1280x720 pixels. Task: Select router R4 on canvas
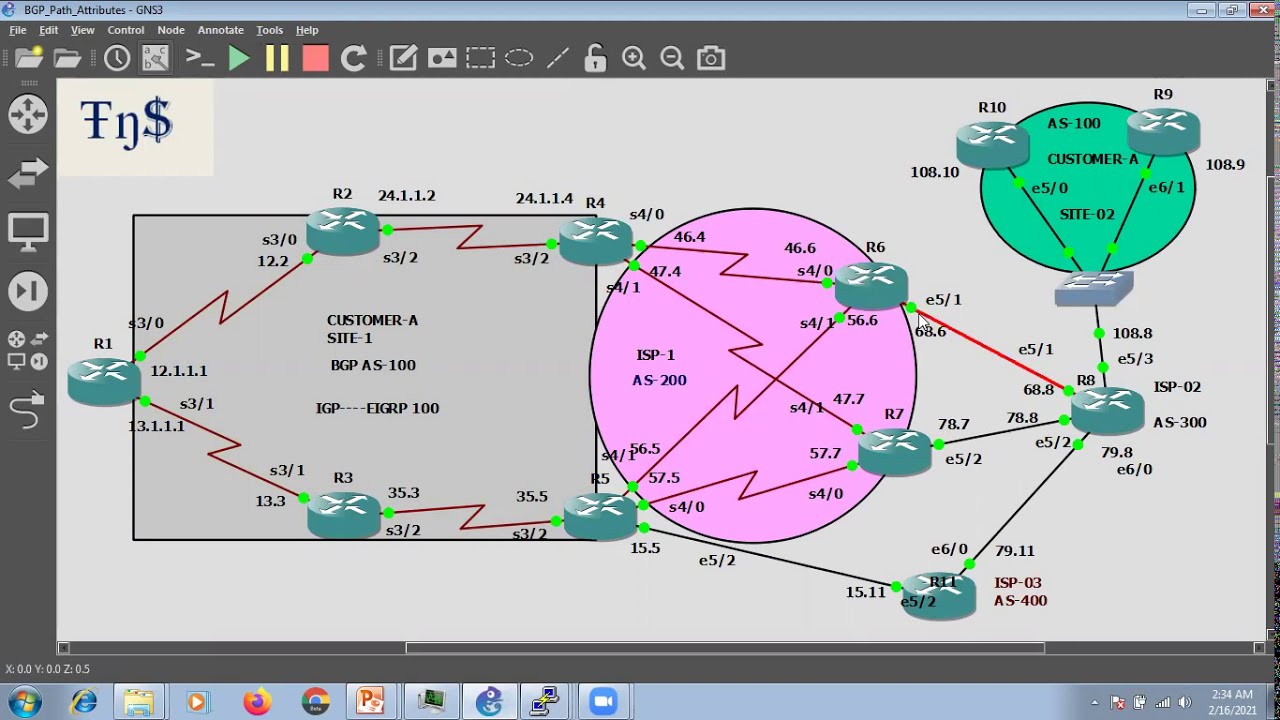click(596, 240)
